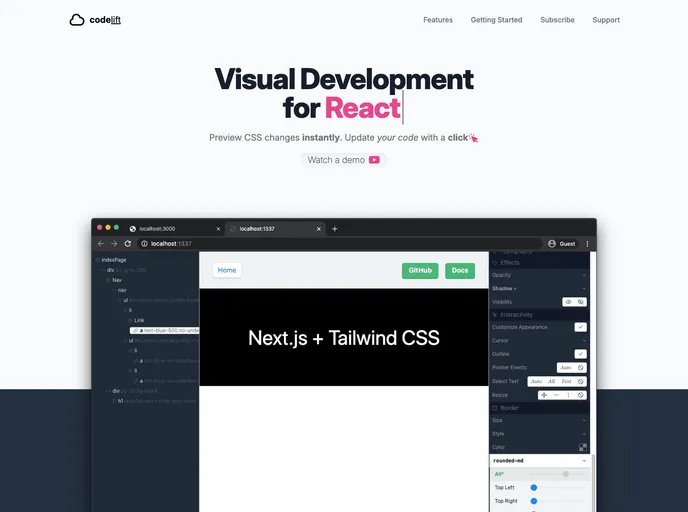
Task: Select the IndexPage tree row
Action: [147, 260]
